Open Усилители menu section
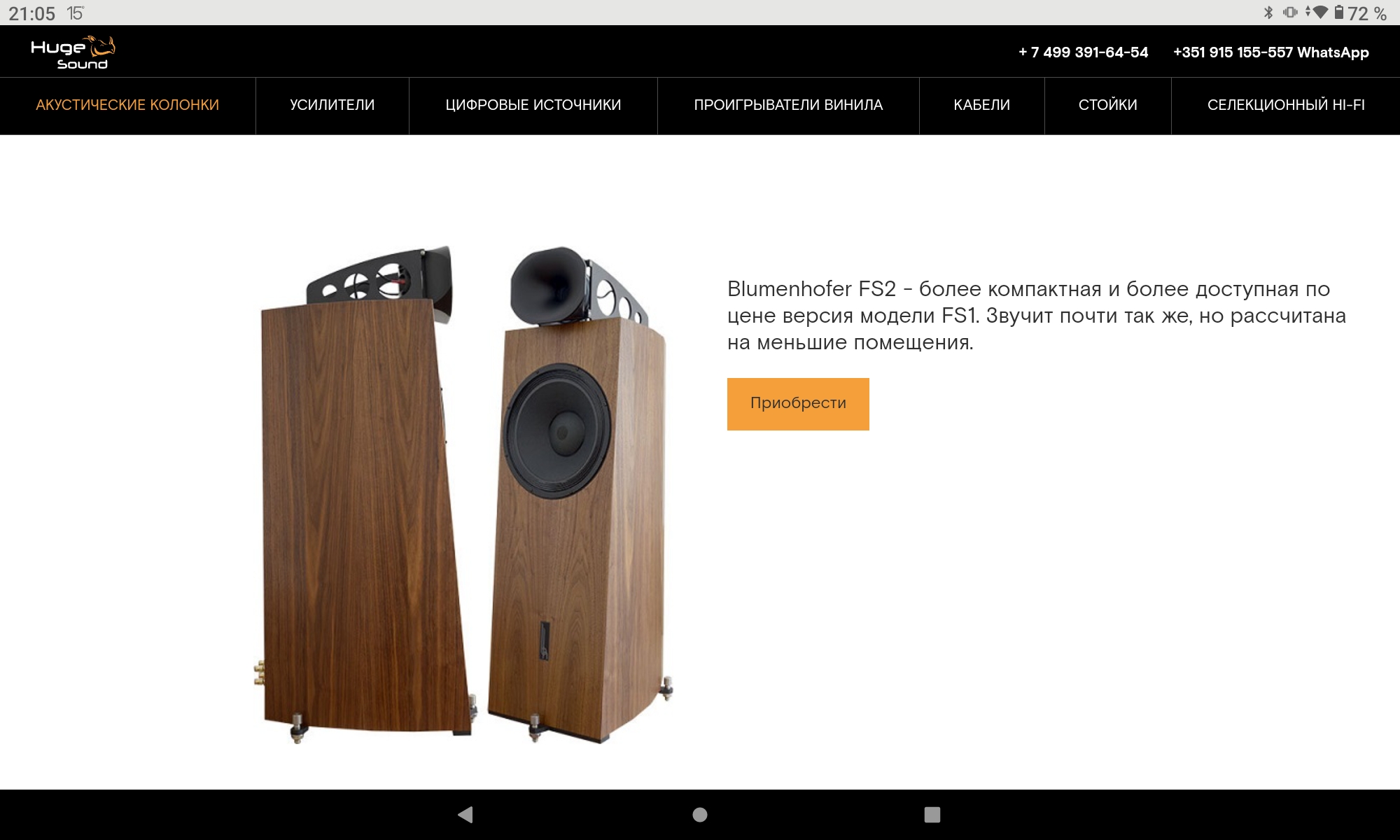The height and width of the screenshot is (840, 1400). (x=332, y=105)
